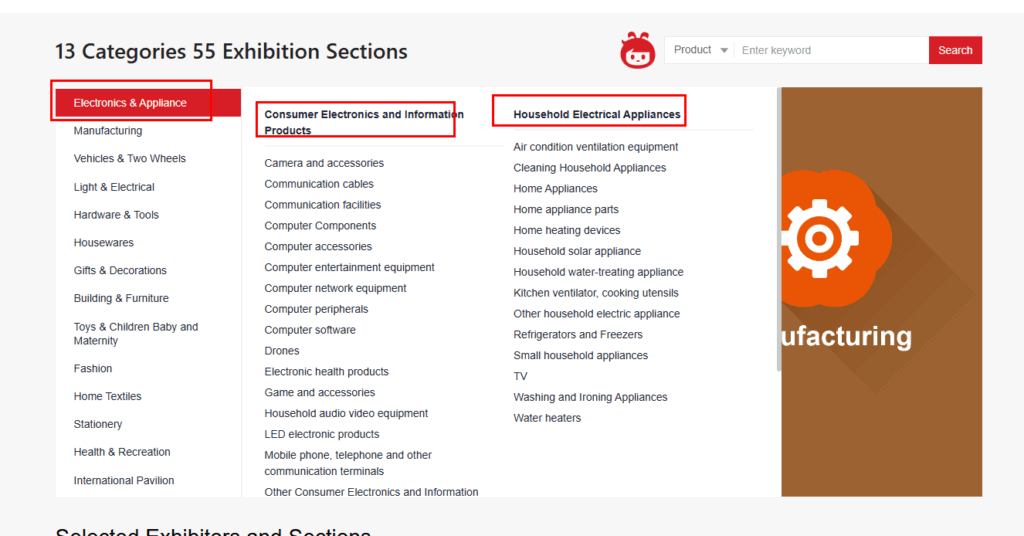Click LED electronic products link
Image resolution: width=1024 pixels, height=536 pixels.
tap(321, 434)
